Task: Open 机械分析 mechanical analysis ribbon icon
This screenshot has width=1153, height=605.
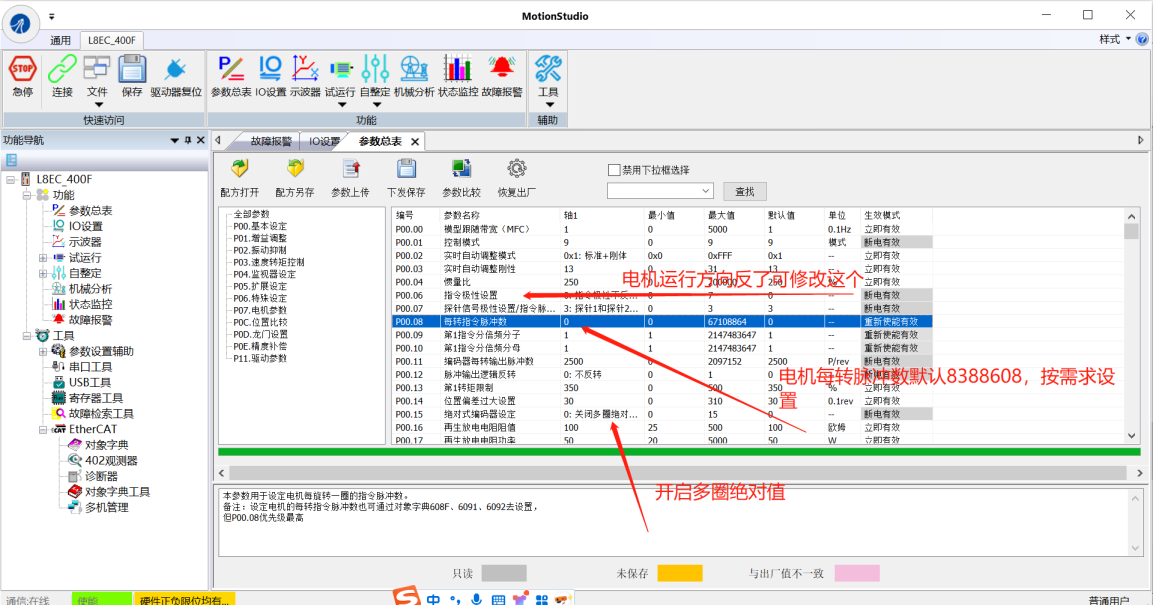Action: [414, 68]
